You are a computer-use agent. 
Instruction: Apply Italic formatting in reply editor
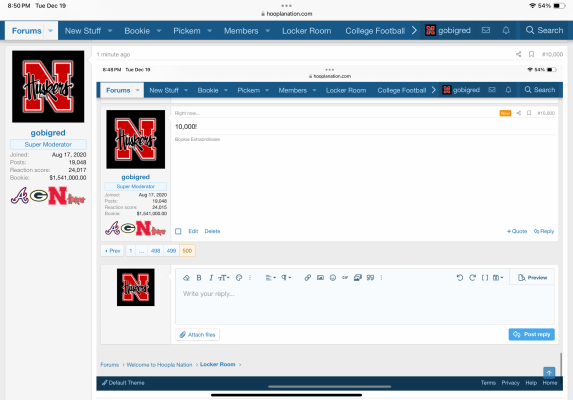pyautogui.click(x=211, y=278)
